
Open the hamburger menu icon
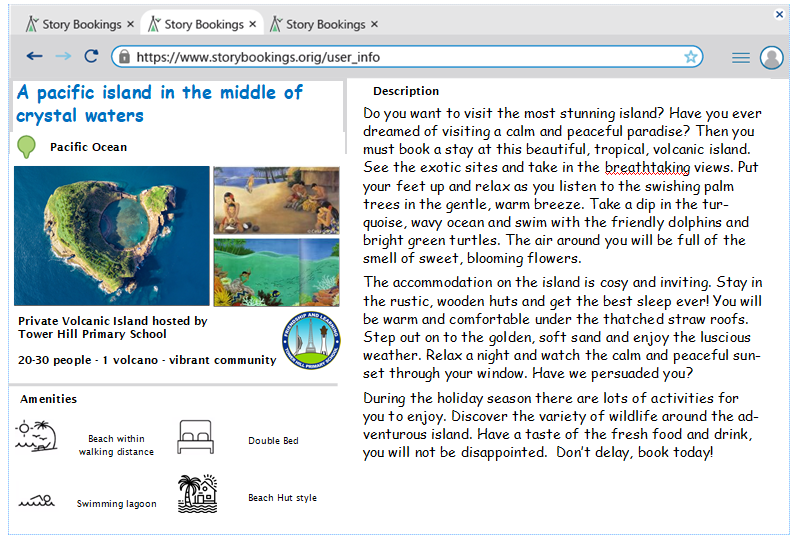(x=741, y=58)
